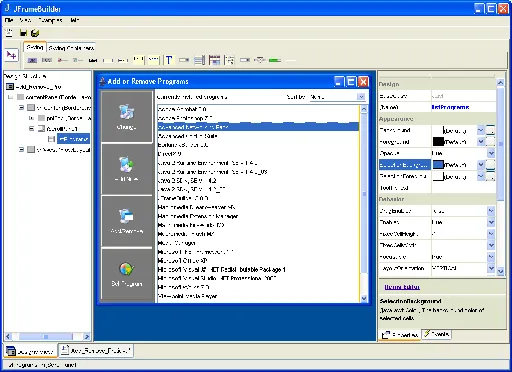Pick the red radio button palette component
This screenshot has width=512, height=372.
pos(62,60)
